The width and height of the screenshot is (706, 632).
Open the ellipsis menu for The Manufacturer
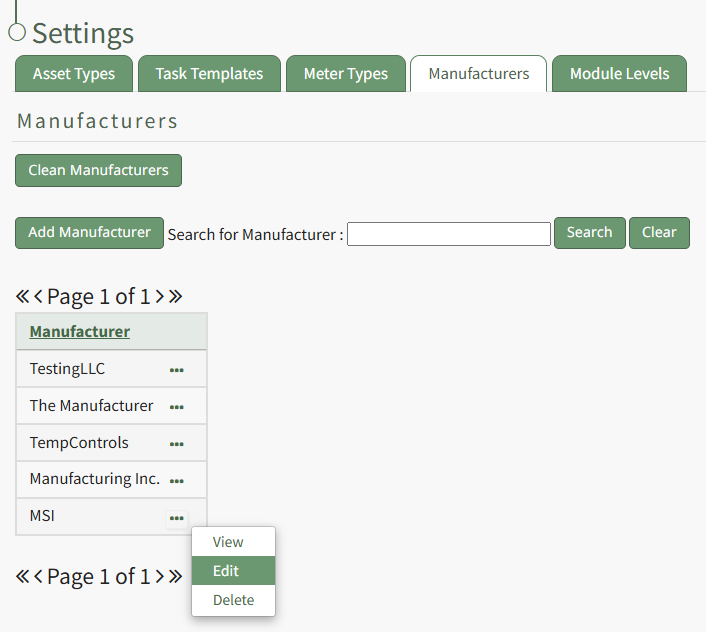pyautogui.click(x=177, y=407)
